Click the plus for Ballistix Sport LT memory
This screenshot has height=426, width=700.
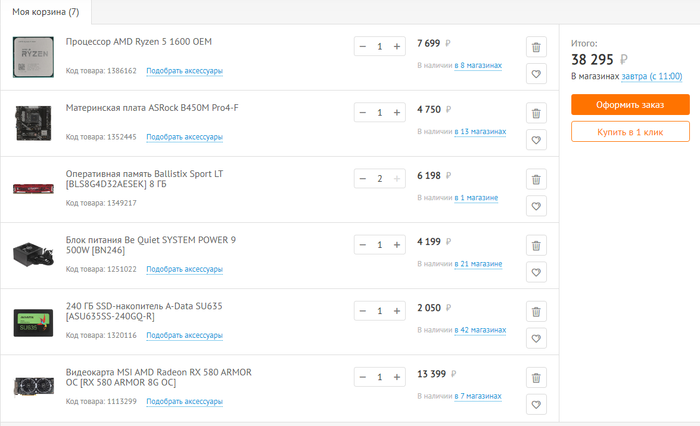pyautogui.click(x=396, y=179)
